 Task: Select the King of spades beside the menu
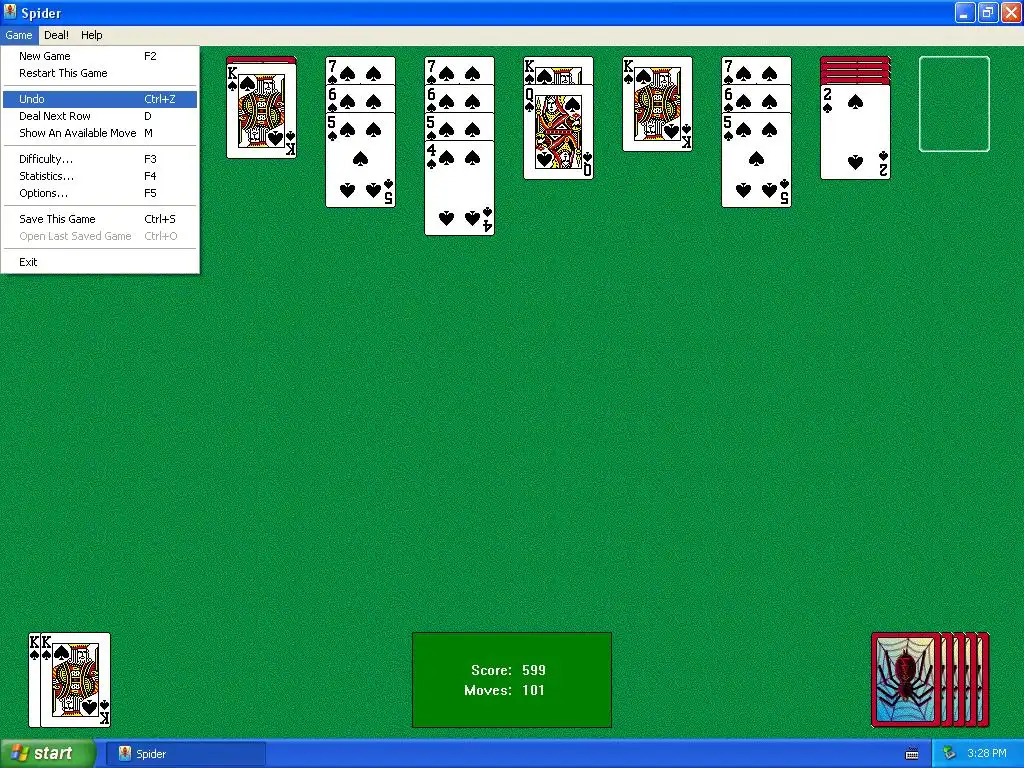click(261, 111)
